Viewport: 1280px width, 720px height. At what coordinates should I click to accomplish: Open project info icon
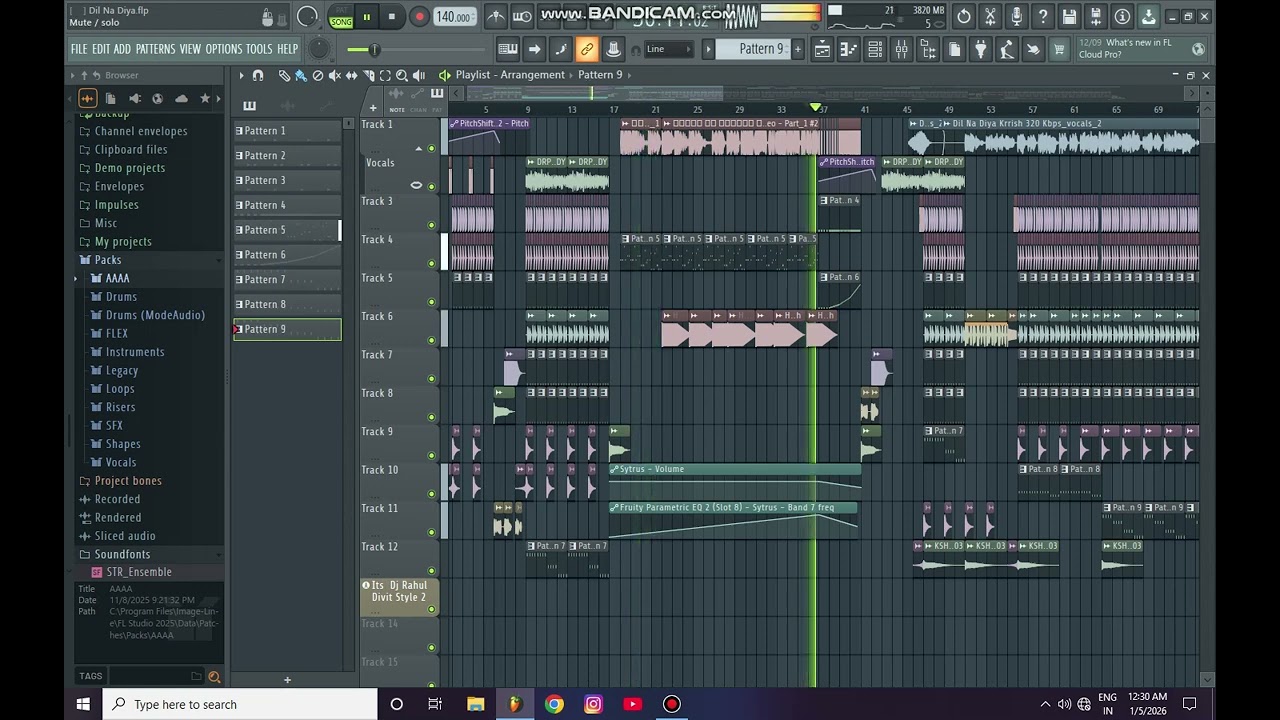pos(1122,16)
